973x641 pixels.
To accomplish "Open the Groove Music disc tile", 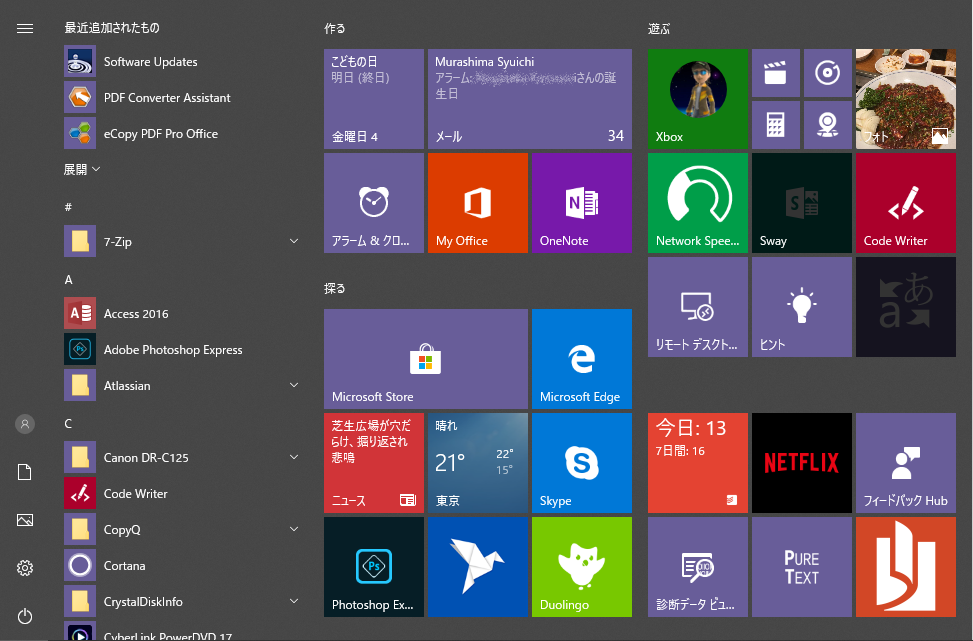I will pos(828,73).
